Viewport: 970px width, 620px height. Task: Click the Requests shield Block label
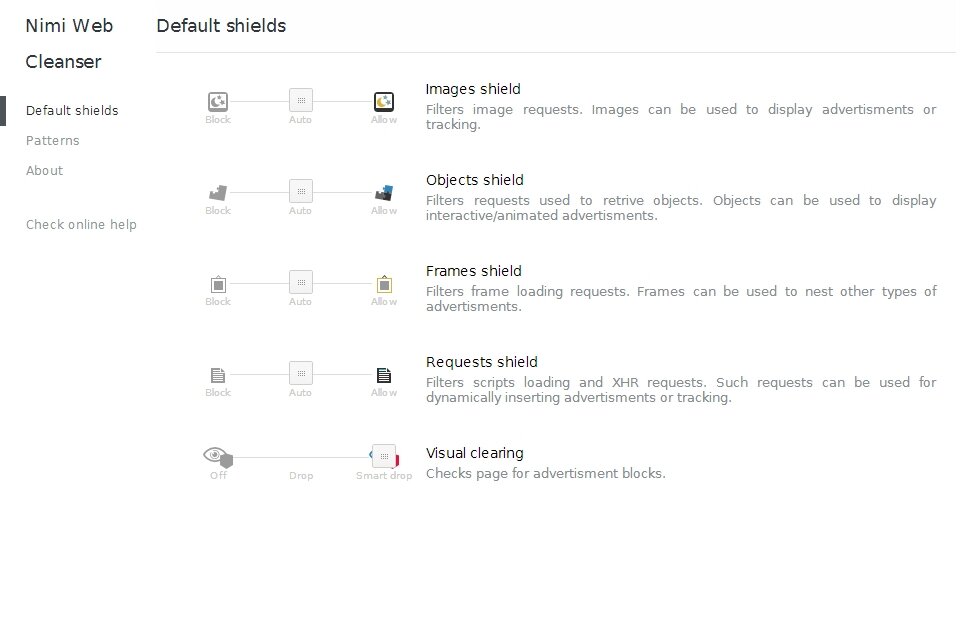pyautogui.click(x=218, y=392)
